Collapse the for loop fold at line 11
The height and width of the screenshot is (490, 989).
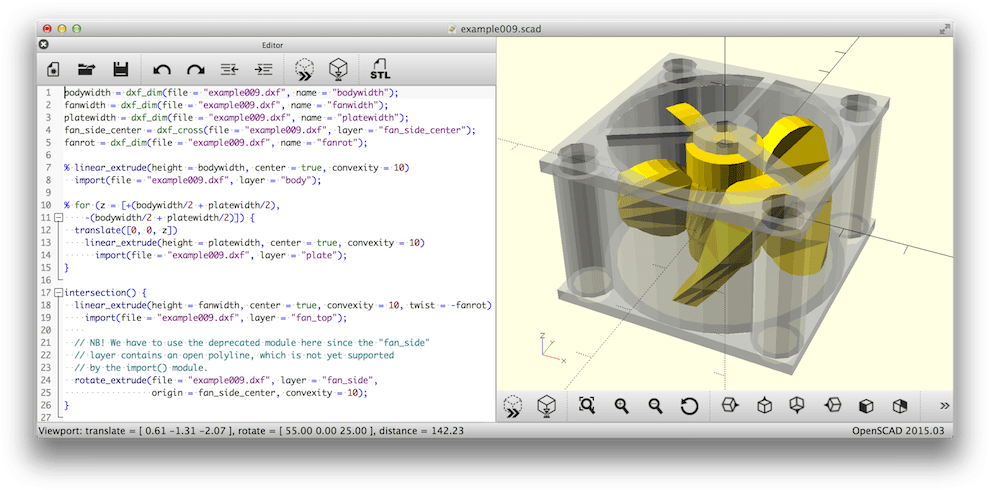[59, 217]
